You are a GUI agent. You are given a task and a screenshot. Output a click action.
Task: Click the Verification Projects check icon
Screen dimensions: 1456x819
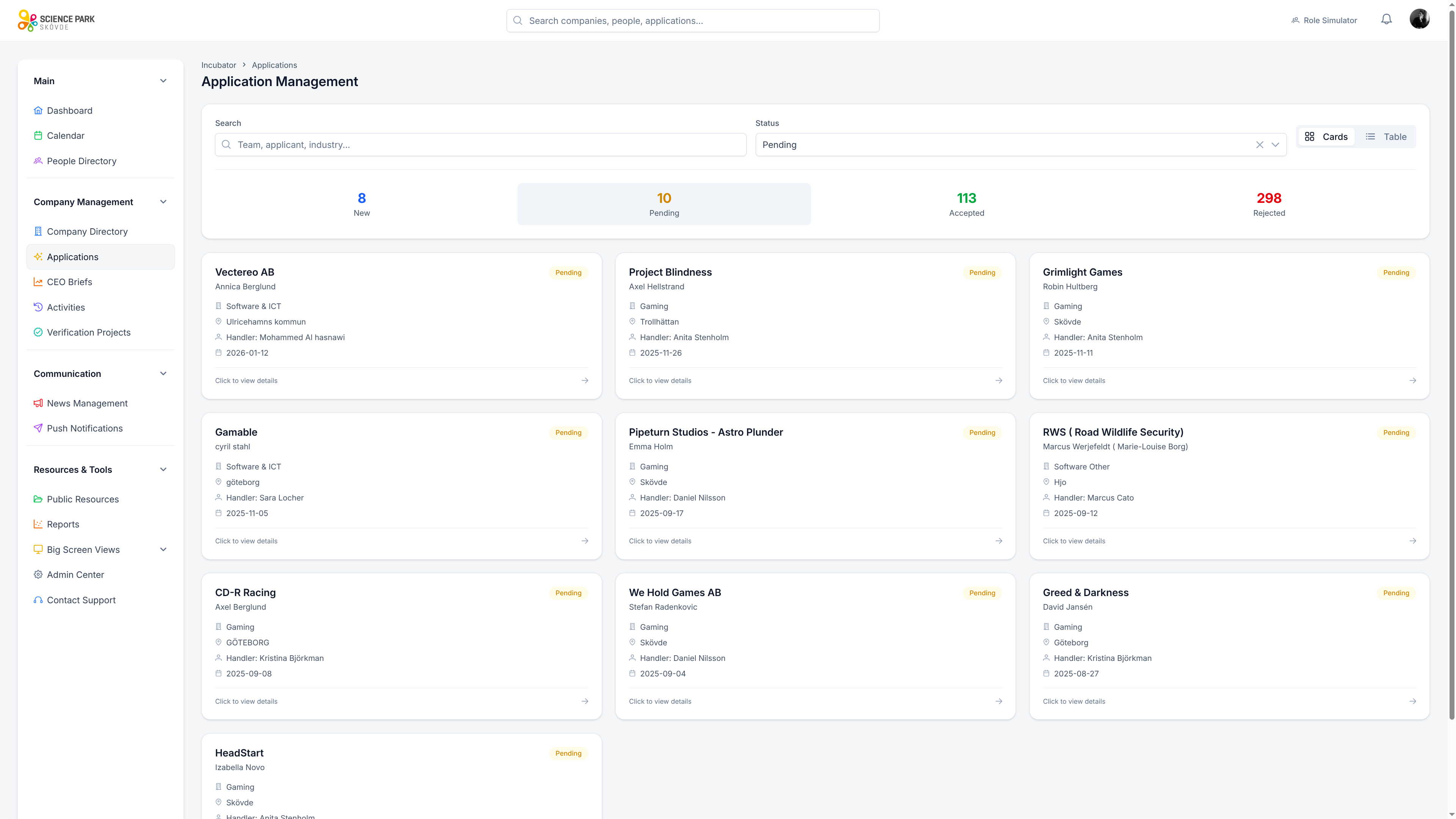[38, 333]
